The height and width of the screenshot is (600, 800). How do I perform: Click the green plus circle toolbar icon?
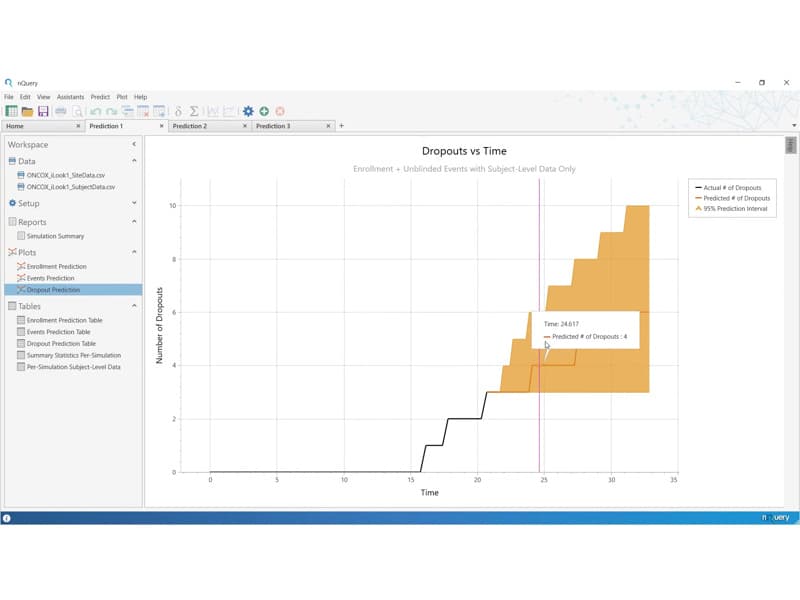[x=264, y=111]
